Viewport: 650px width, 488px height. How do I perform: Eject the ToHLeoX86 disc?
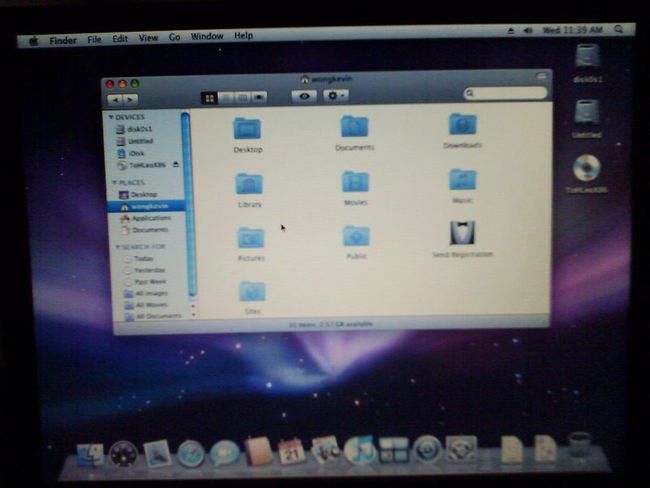pyautogui.click(x=176, y=164)
